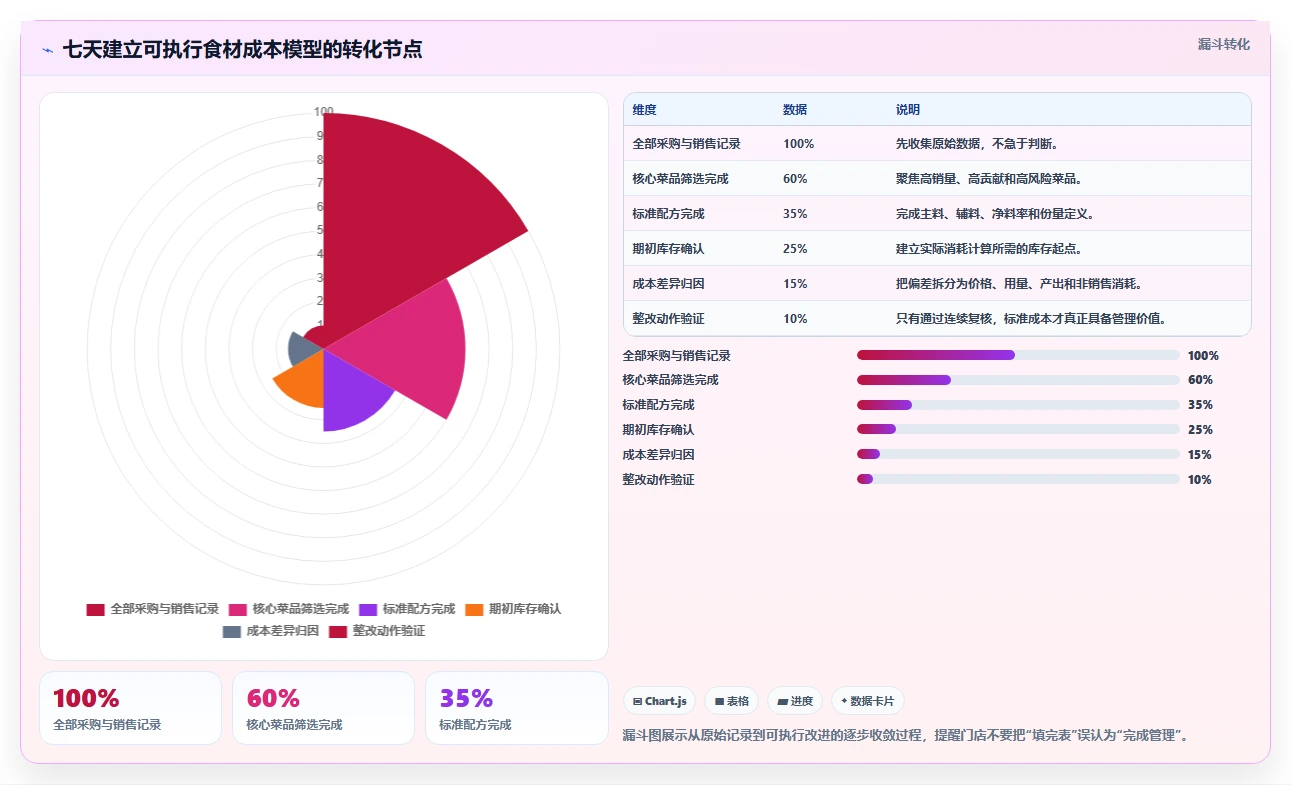Click the progress bar for 成本差异归因

pyautogui.click(x=1018, y=454)
